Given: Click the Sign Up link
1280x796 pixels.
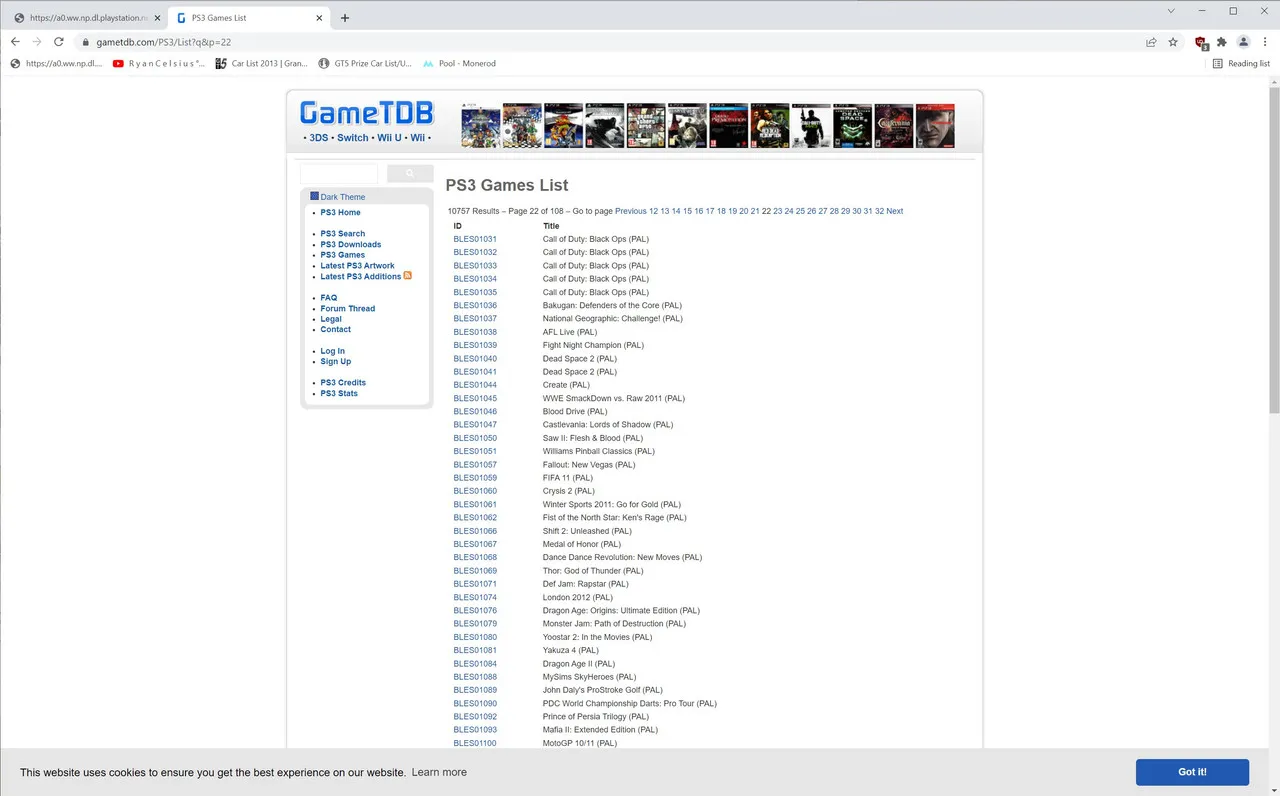Looking at the screenshot, I should tap(336, 362).
